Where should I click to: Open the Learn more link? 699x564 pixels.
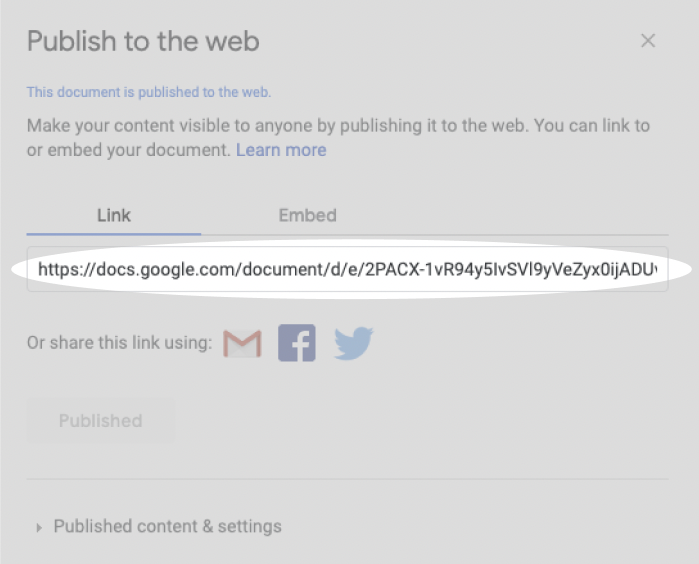[x=281, y=150]
